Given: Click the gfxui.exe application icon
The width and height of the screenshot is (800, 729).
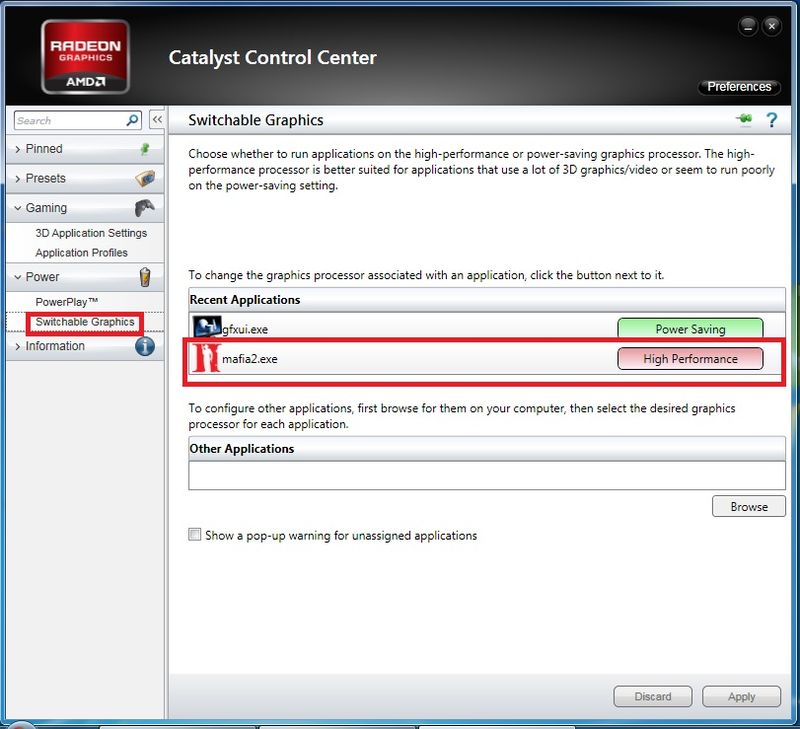Looking at the screenshot, I should (207, 327).
